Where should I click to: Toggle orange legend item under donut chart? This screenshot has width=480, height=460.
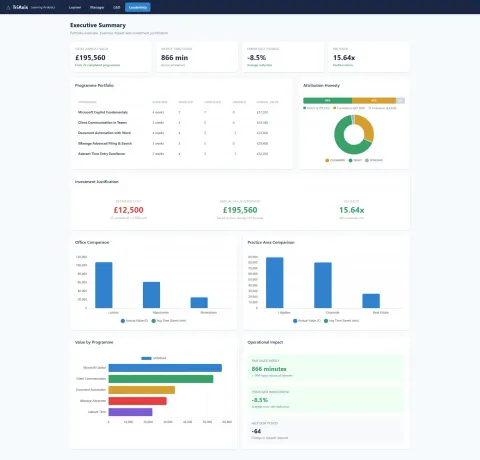click(335, 160)
